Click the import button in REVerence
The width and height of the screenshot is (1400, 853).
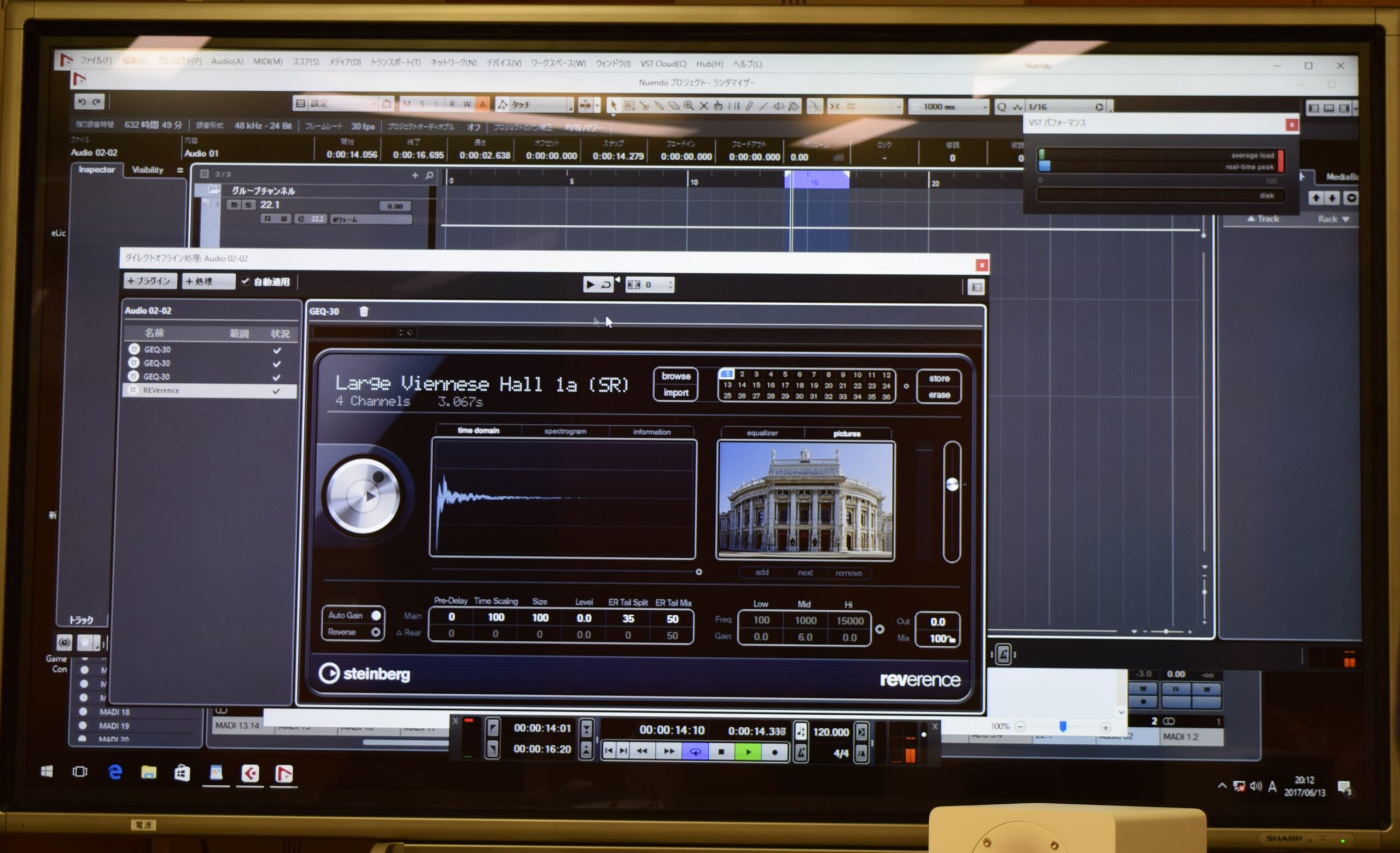pos(675,393)
